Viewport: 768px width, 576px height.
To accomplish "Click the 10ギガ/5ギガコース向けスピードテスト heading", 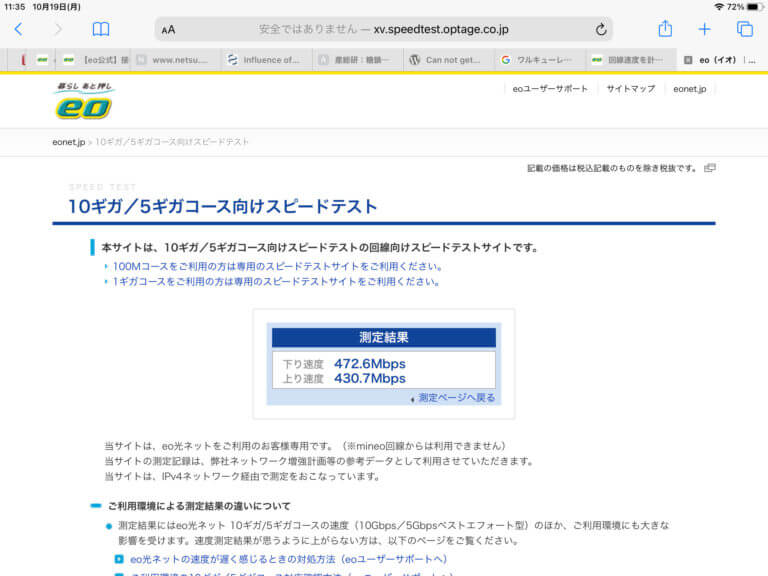I will pyautogui.click(x=223, y=206).
